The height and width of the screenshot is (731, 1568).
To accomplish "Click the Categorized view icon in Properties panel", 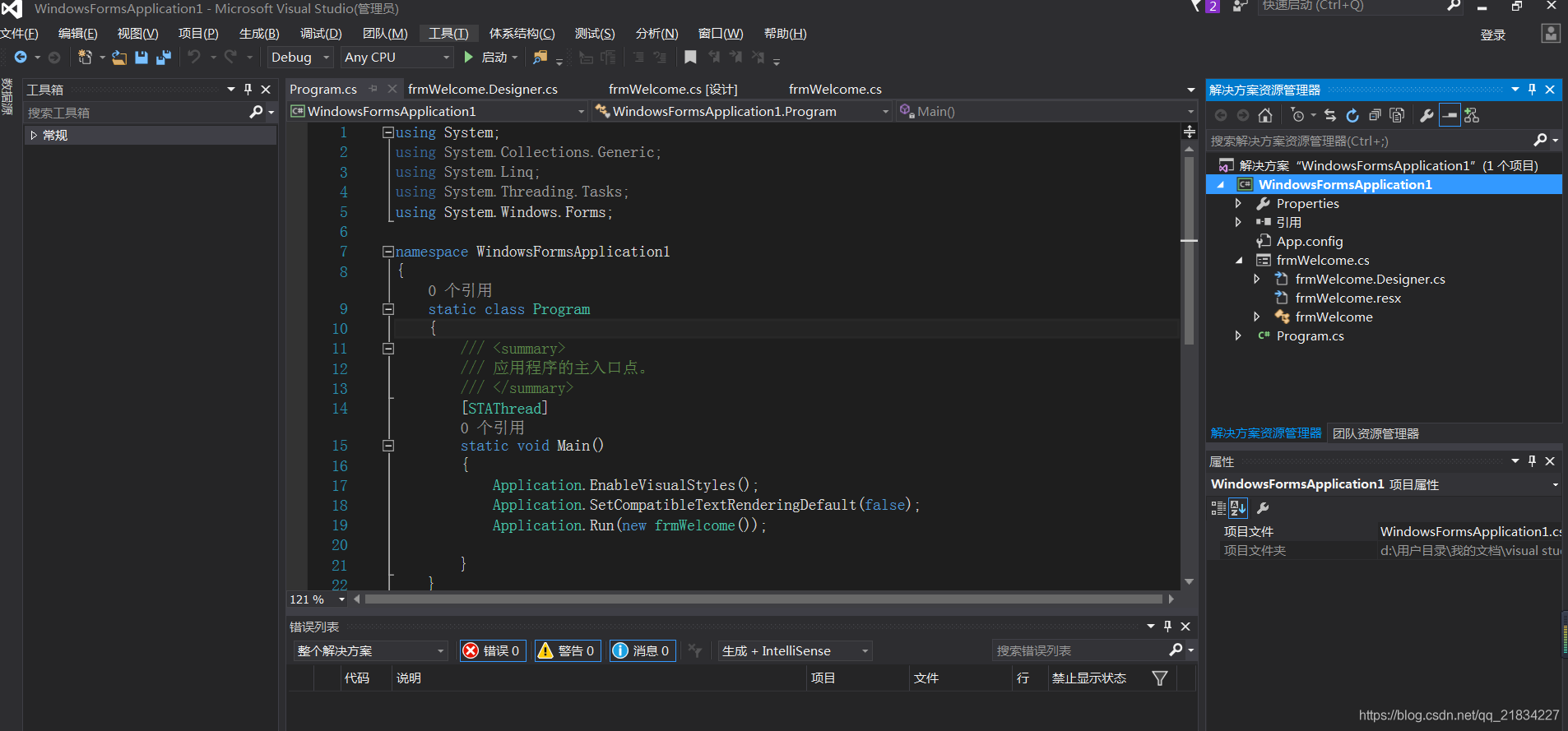I will (x=1218, y=508).
